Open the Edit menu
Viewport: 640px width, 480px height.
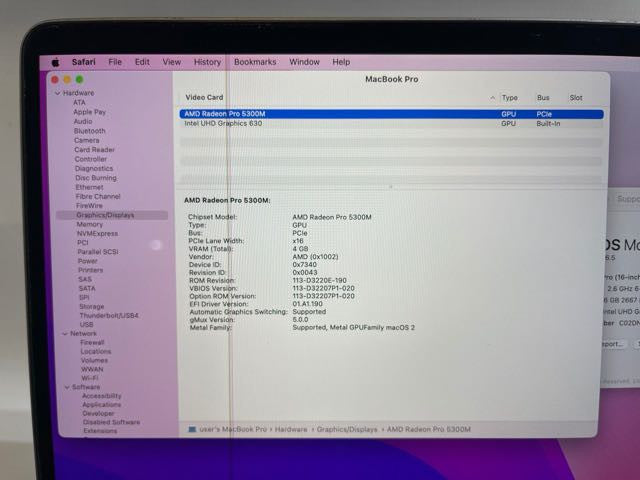[142, 62]
